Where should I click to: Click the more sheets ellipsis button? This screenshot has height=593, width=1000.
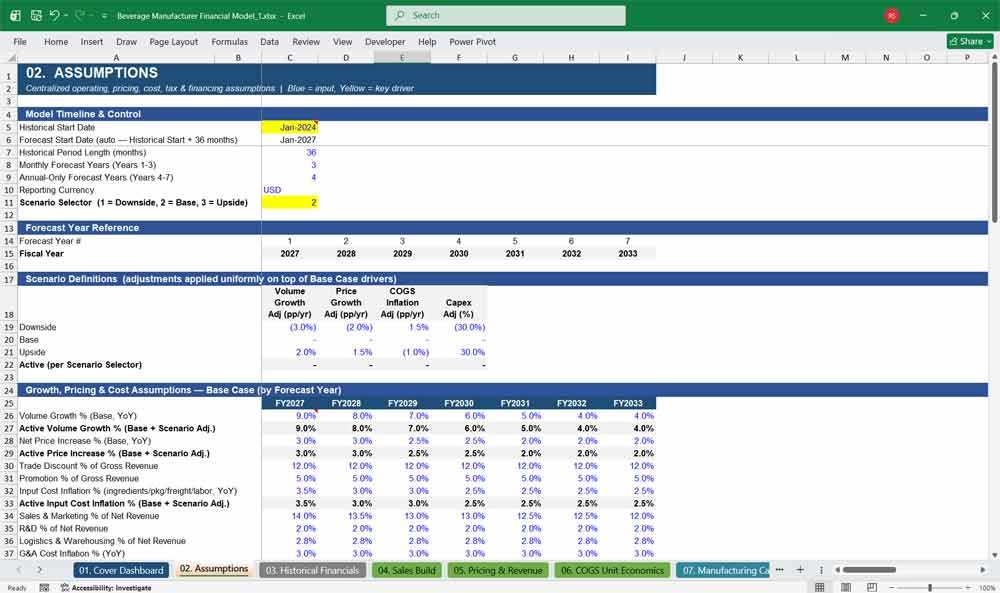pos(779,570)
